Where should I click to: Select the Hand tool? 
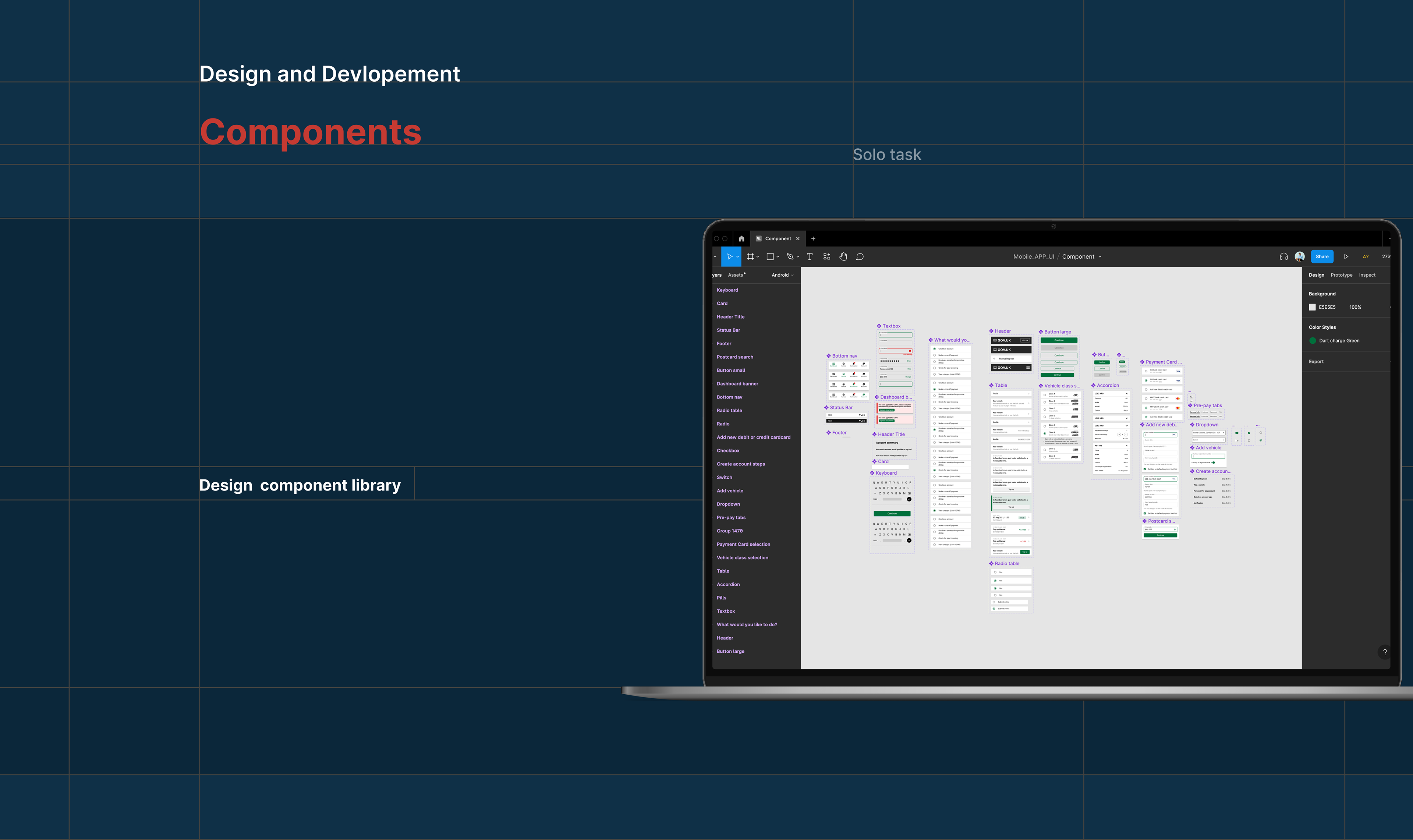pos(843,257)
